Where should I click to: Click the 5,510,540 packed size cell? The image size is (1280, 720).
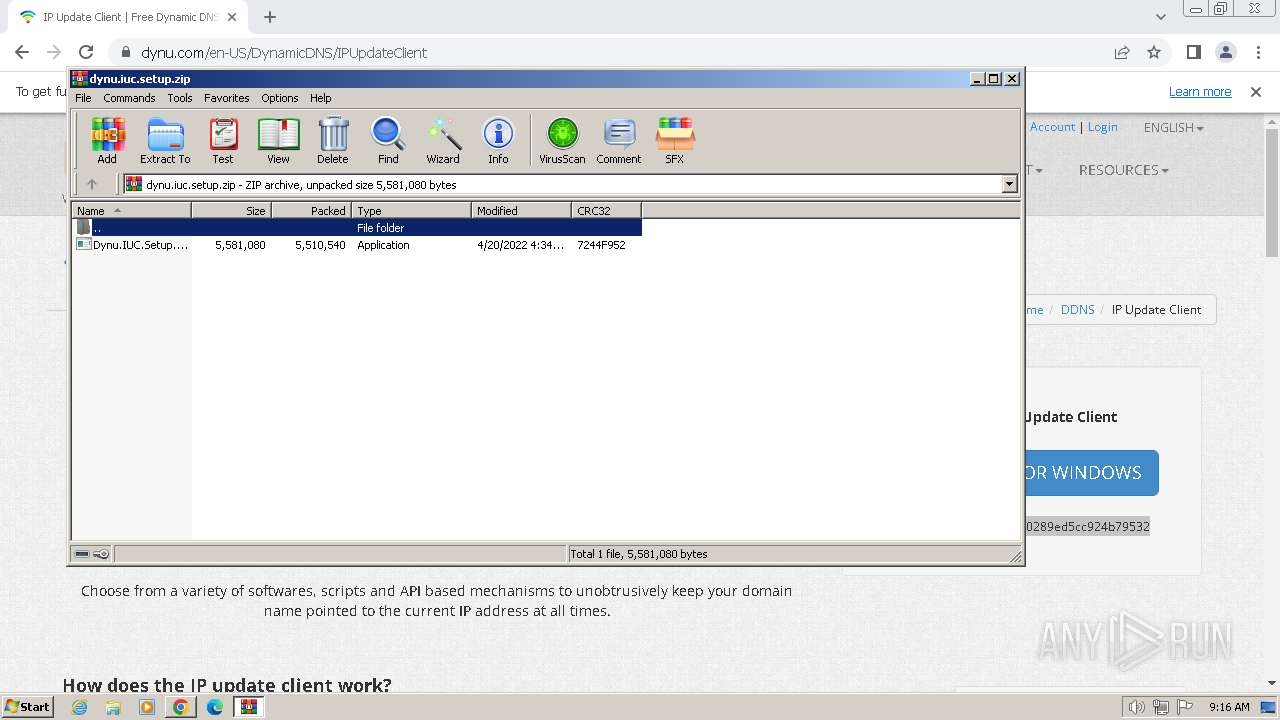point(320,245)
